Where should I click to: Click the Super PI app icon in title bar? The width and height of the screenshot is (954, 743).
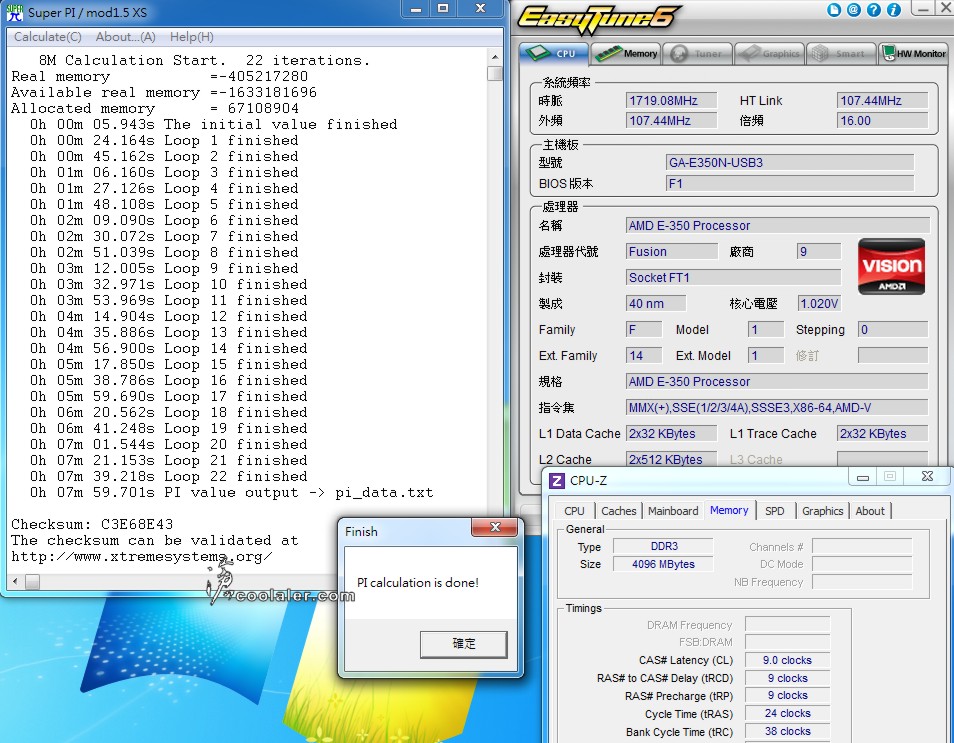tap(15, 12)
